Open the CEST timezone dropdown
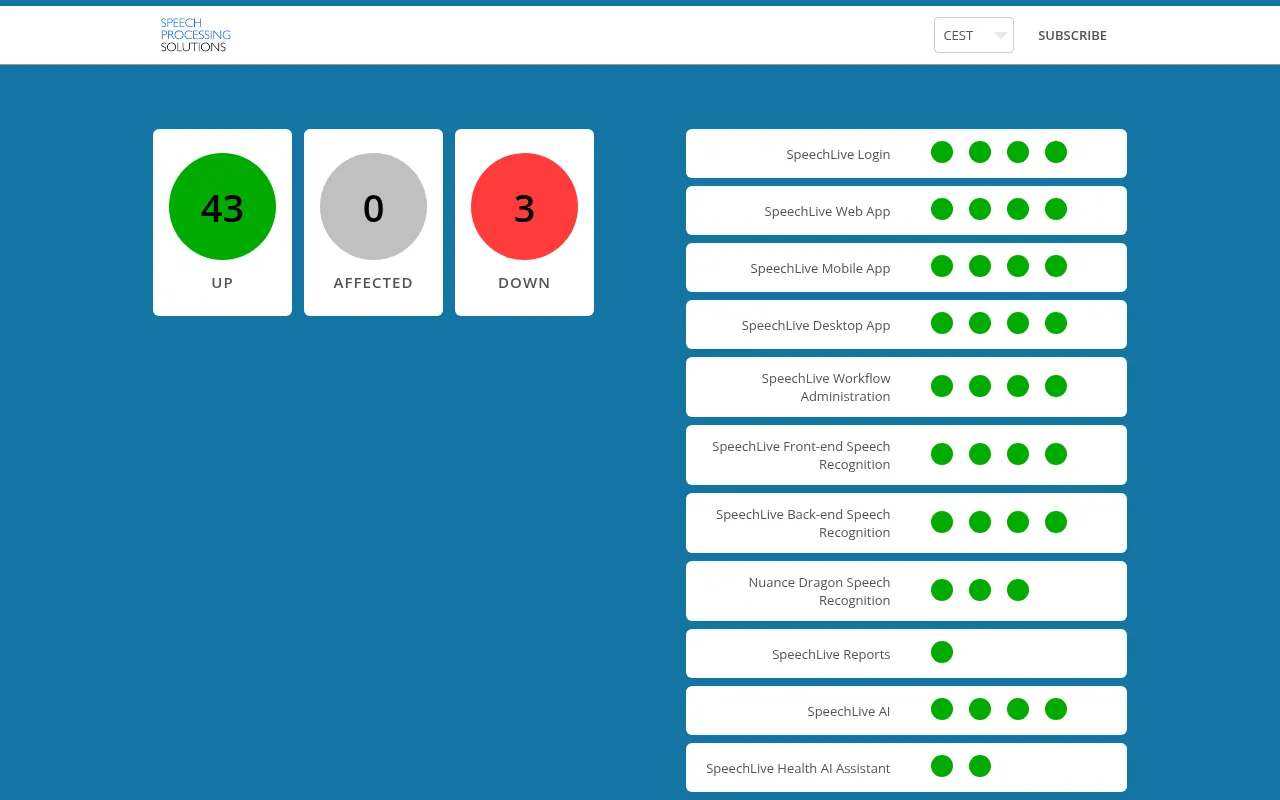 click(974, 35)
